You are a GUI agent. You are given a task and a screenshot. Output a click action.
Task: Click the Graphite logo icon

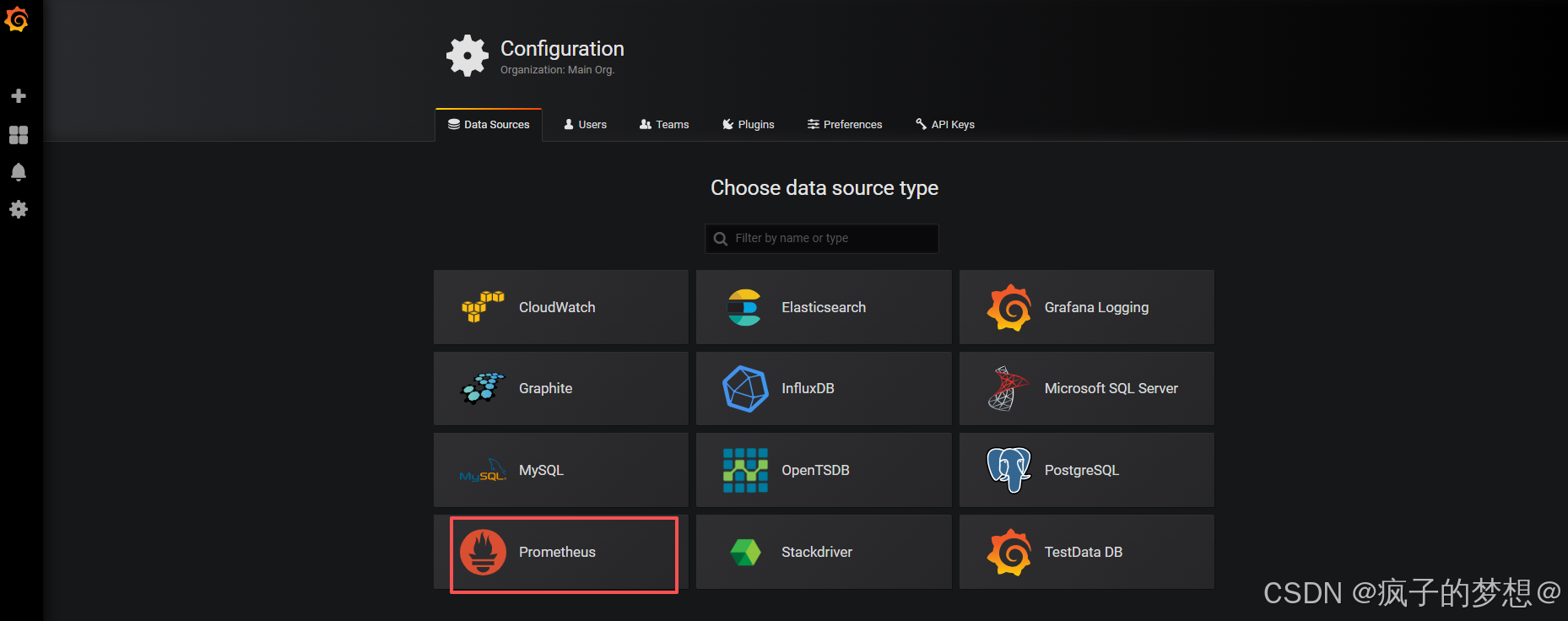coord(483,388)
